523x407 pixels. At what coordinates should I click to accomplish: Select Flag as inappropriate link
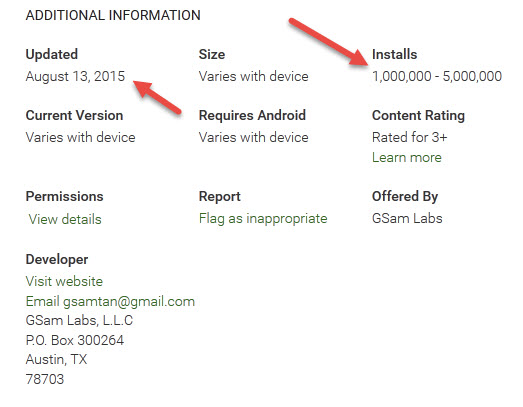pyautogui.click(x=263, y=219)
